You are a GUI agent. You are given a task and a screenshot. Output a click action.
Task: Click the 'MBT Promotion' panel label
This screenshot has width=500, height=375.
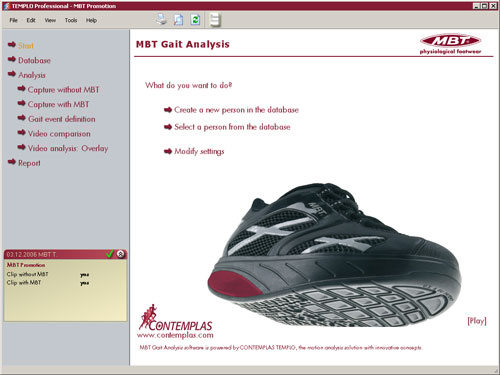coord(26,265)
